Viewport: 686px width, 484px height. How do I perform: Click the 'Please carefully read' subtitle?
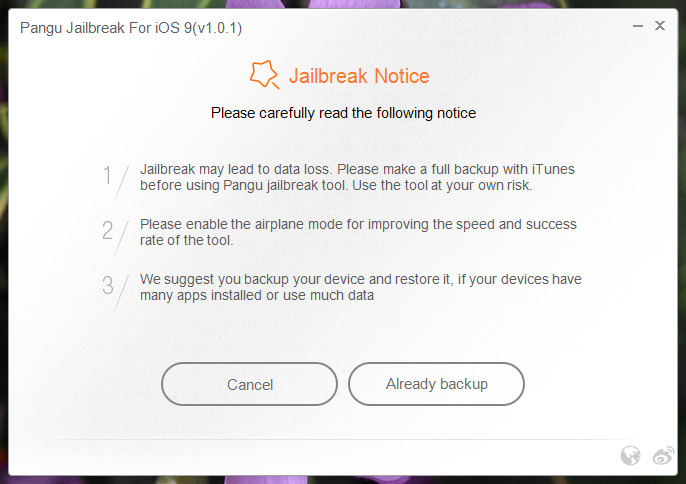(x=343, y=113)
